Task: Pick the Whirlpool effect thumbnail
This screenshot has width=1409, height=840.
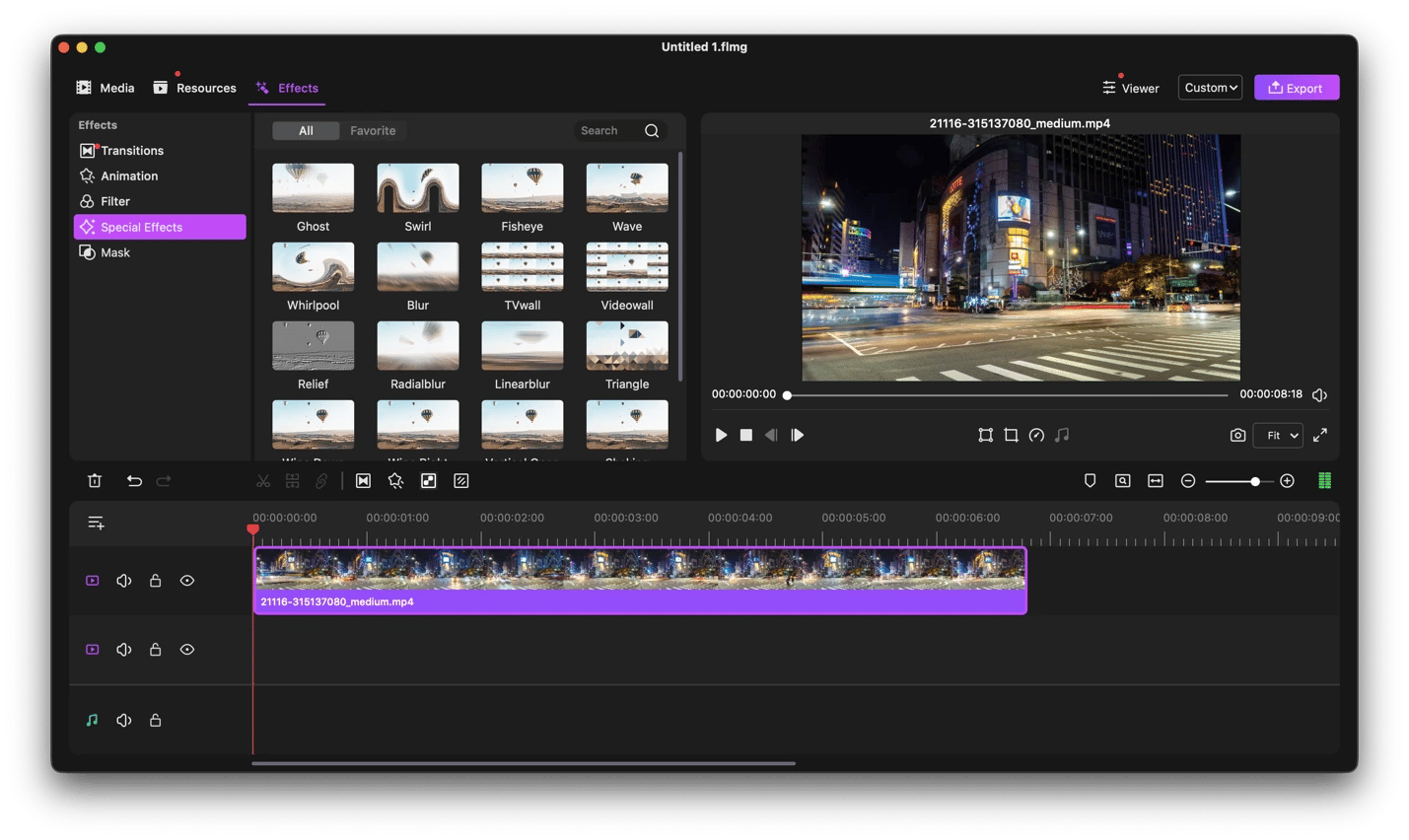Action: click(x=313, y=267)
